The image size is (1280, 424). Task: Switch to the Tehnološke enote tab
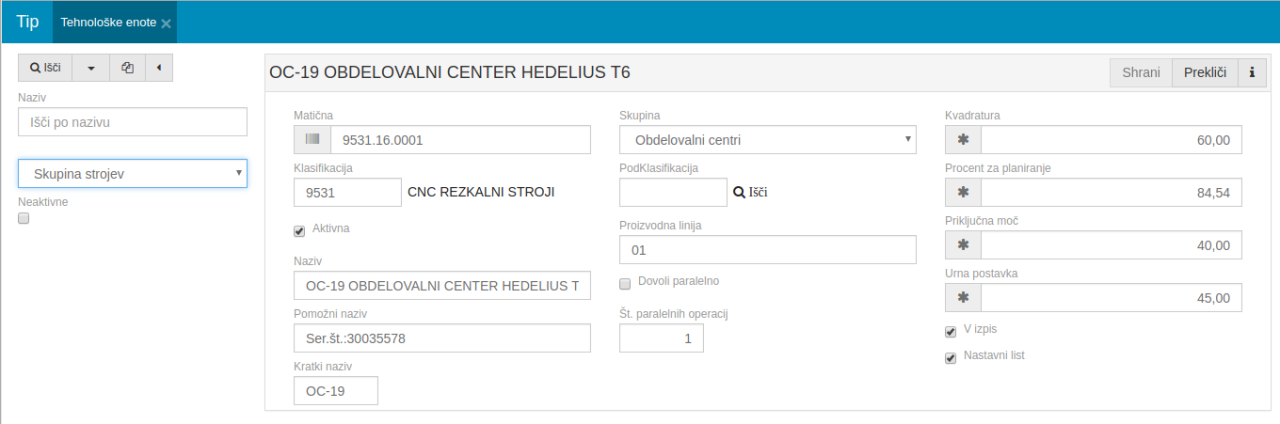(x=108, y=22)
